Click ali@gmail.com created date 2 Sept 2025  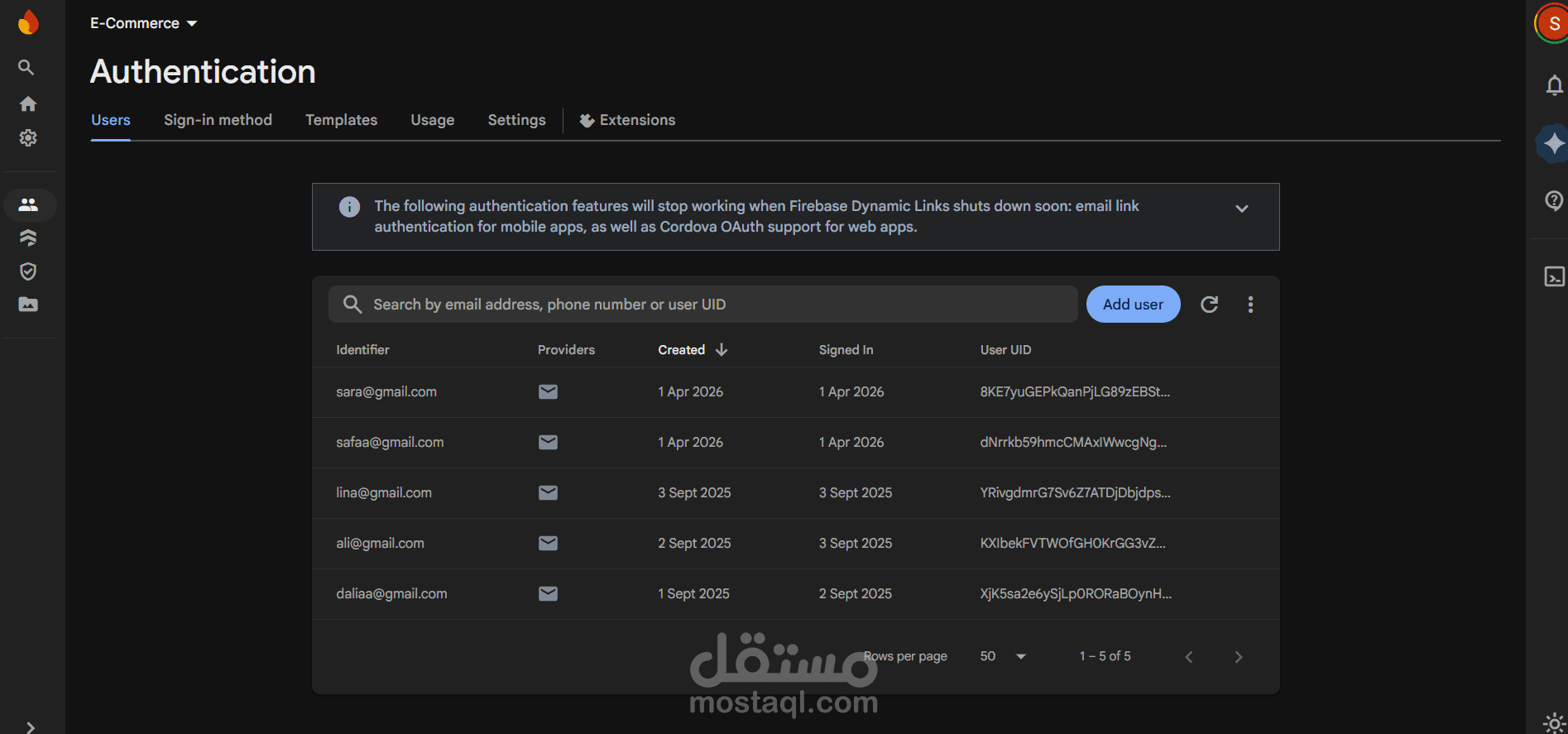(x=694, y=543)
